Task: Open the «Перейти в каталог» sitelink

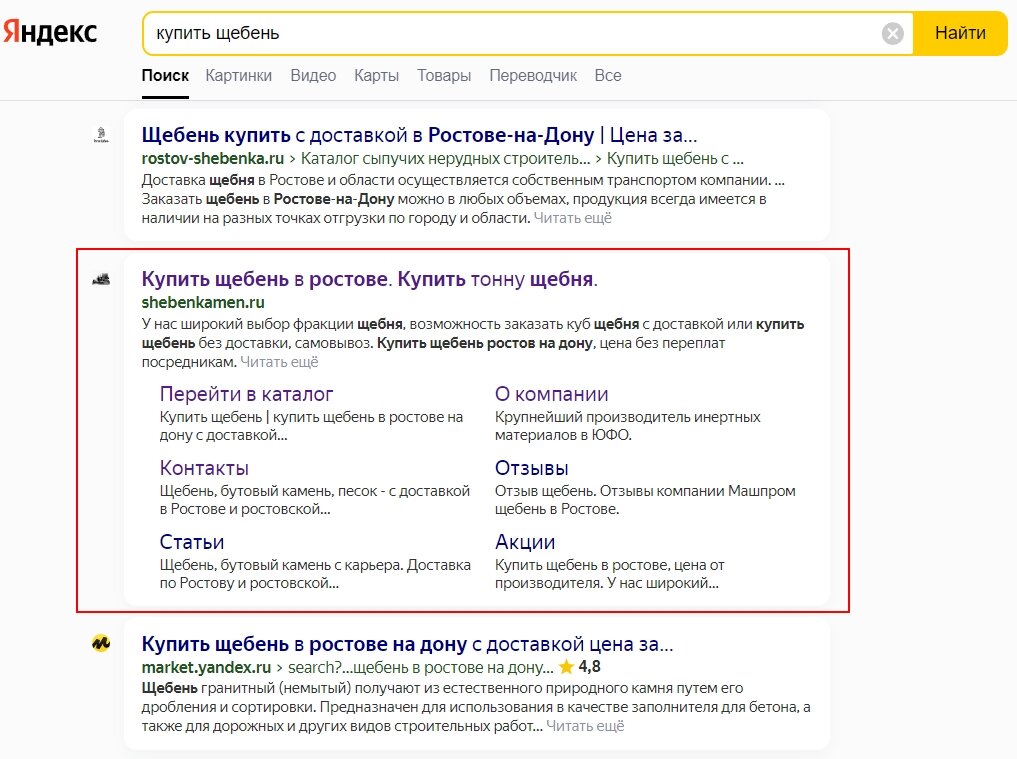Action: [x=245, y=394]
